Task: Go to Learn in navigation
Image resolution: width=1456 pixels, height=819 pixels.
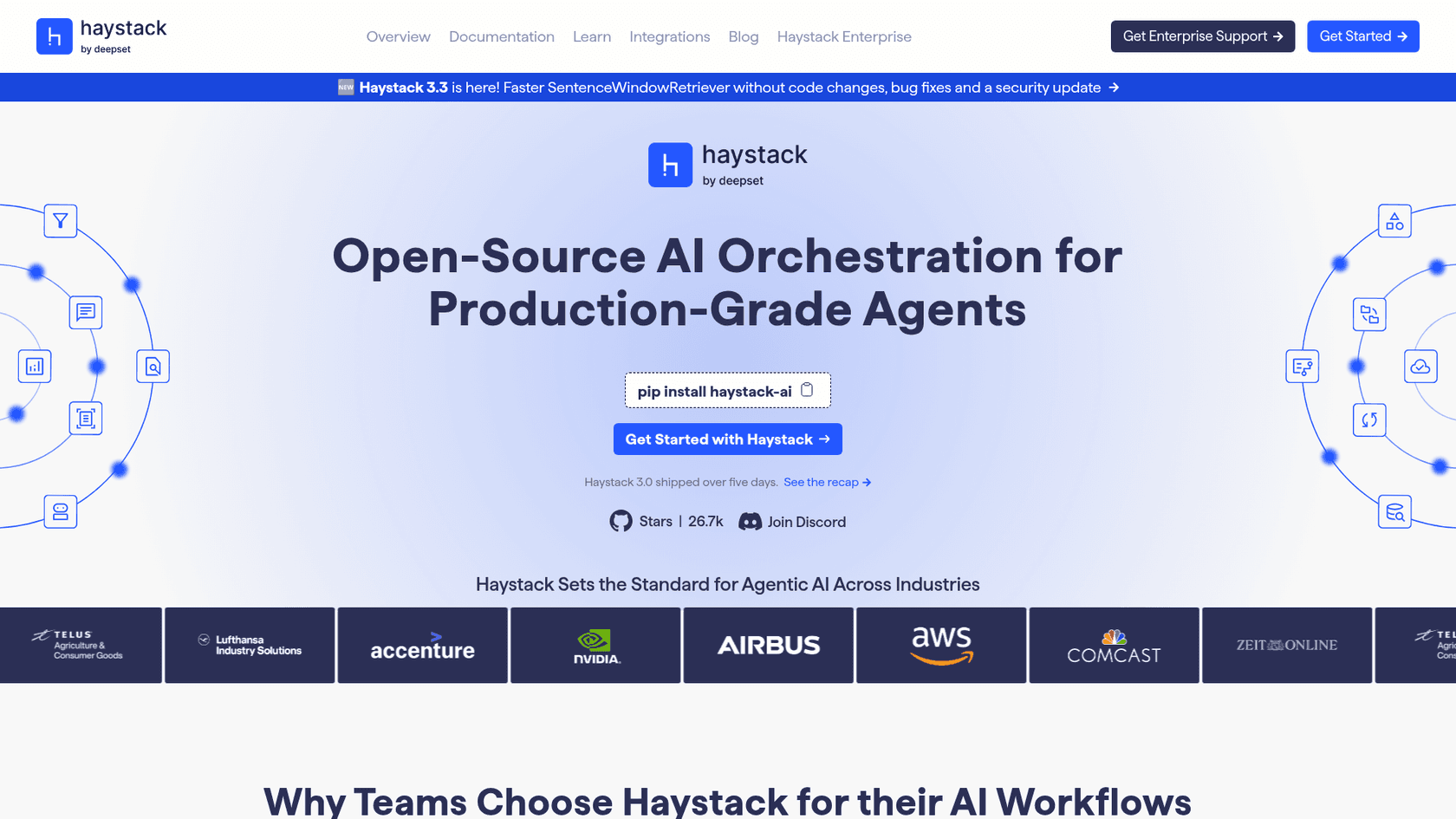Action: [591, 36]
